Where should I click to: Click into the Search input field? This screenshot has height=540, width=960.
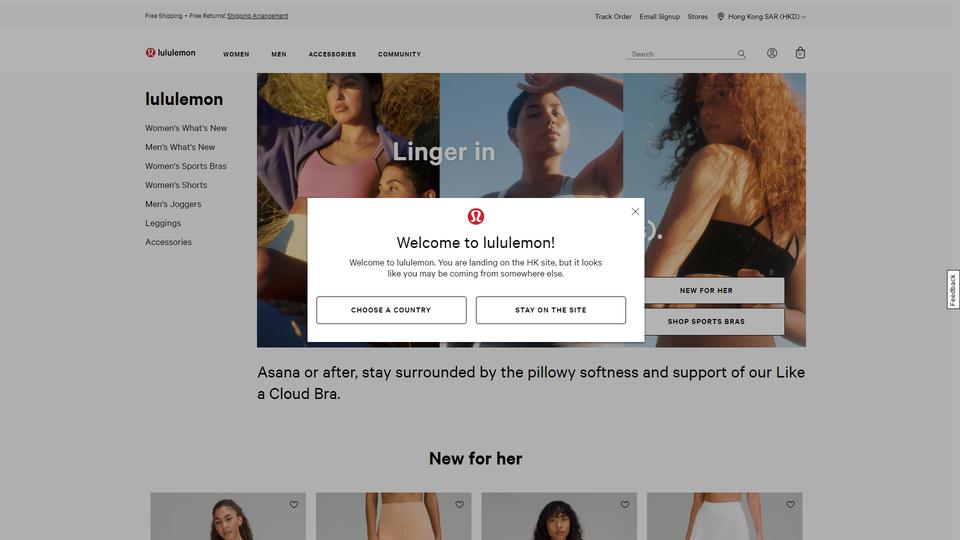681,54
